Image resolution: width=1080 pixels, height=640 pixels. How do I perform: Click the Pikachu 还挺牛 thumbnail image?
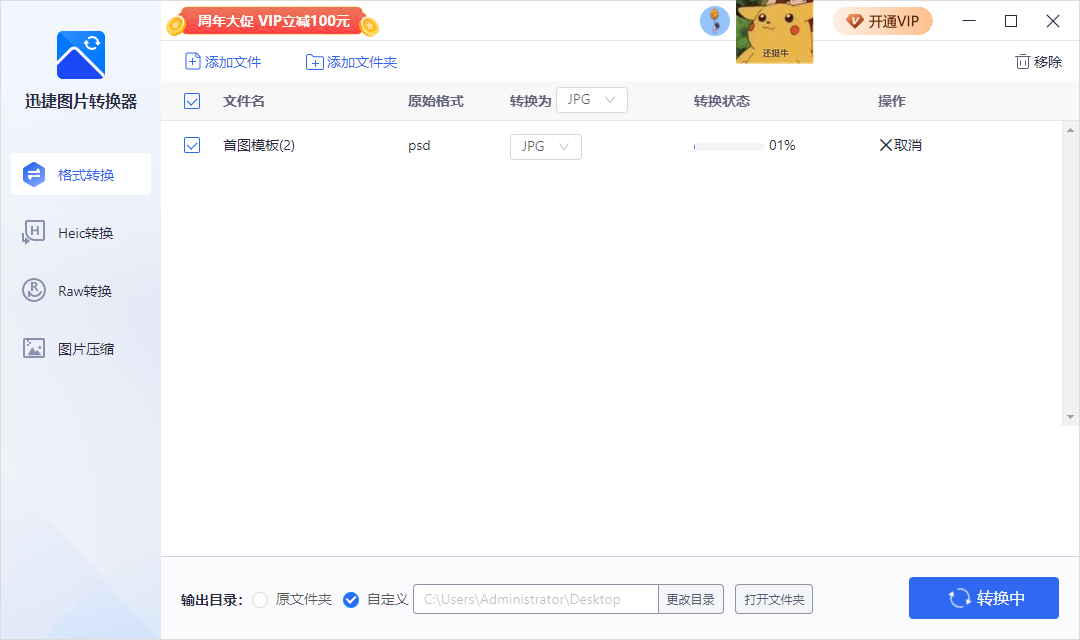774,32
